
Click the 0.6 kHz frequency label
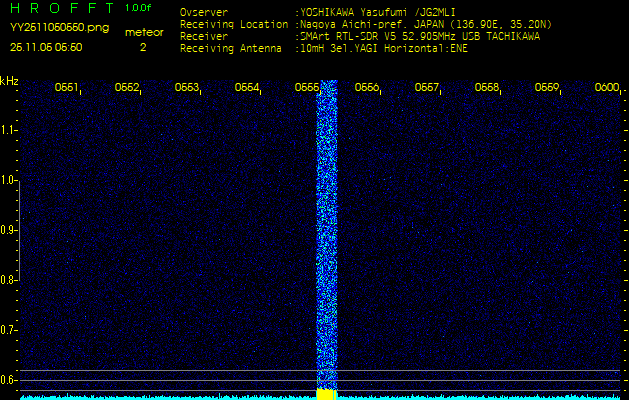(x=8, y=380)
